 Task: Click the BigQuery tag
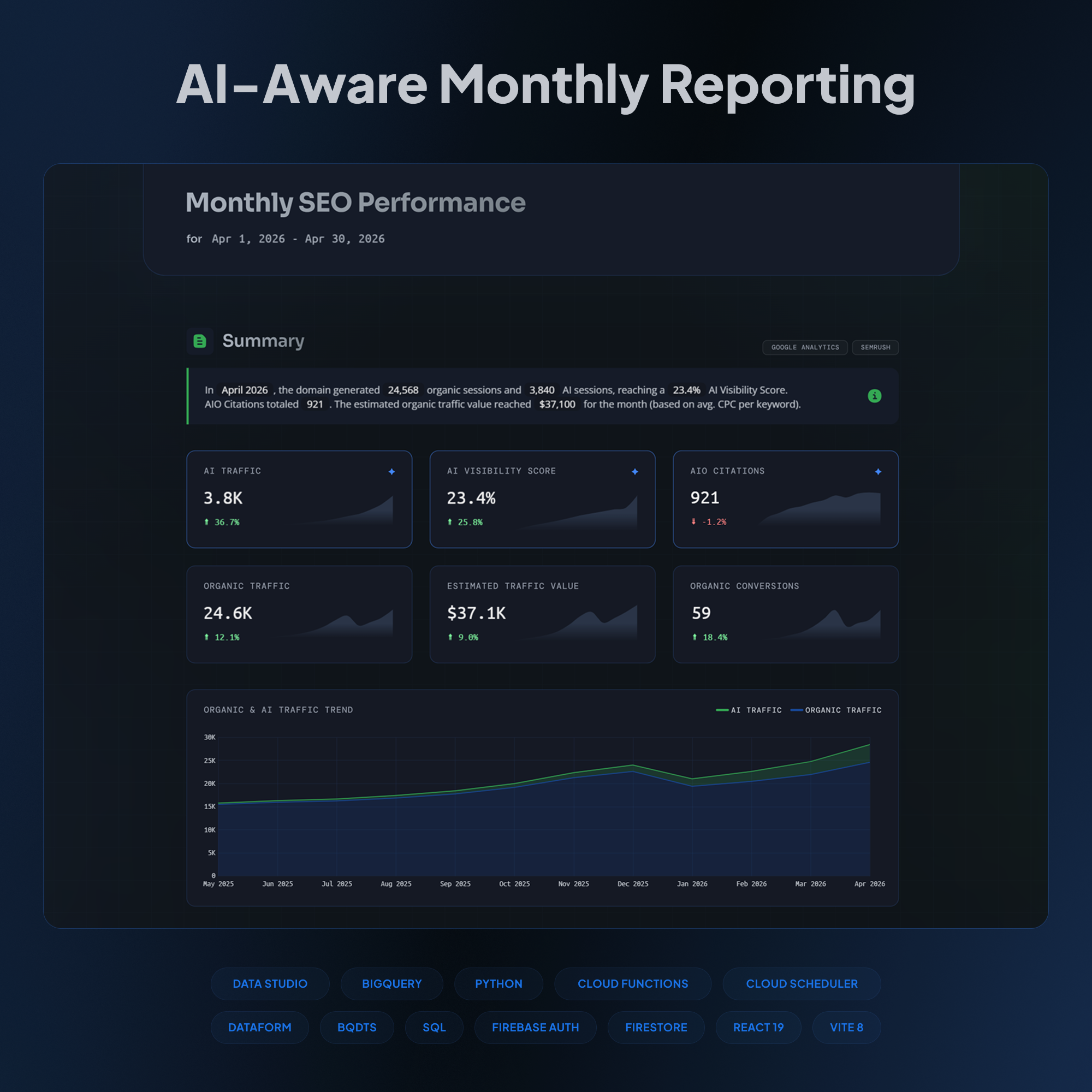pyautogui.click(x=391, y=983)
